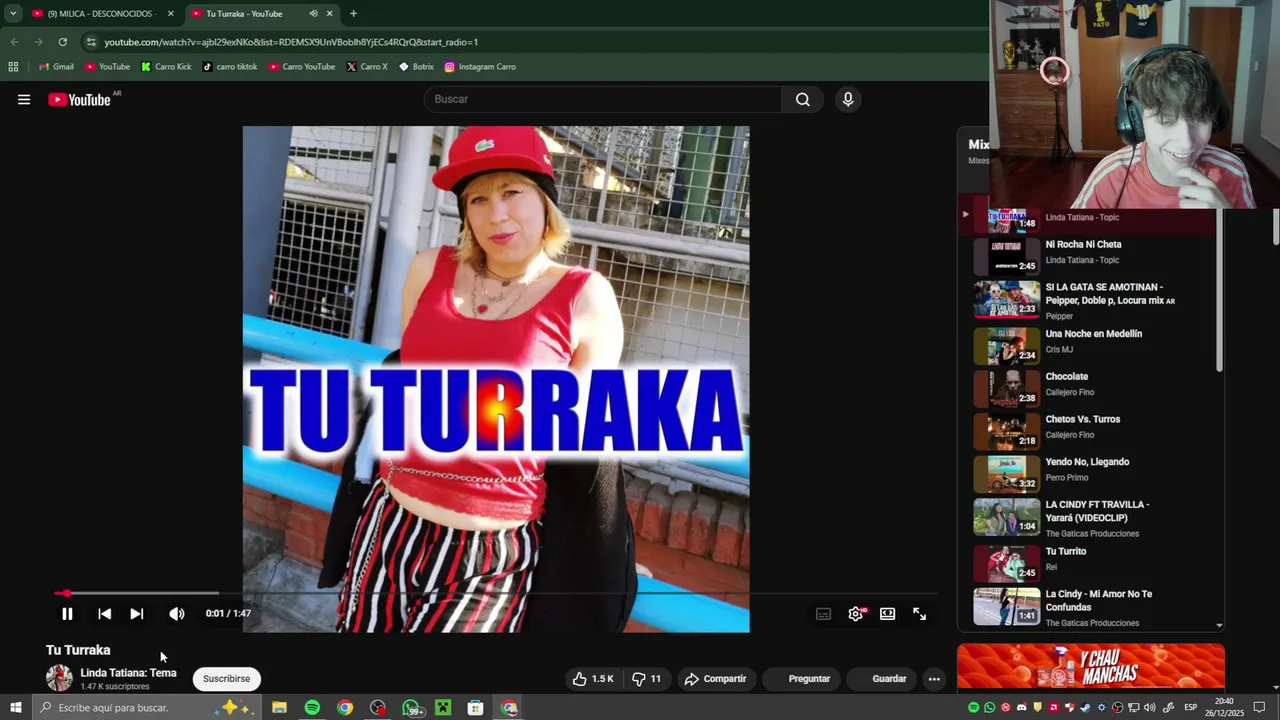Skip to the previous video
1280x720 pixels.
coord(104,614)
